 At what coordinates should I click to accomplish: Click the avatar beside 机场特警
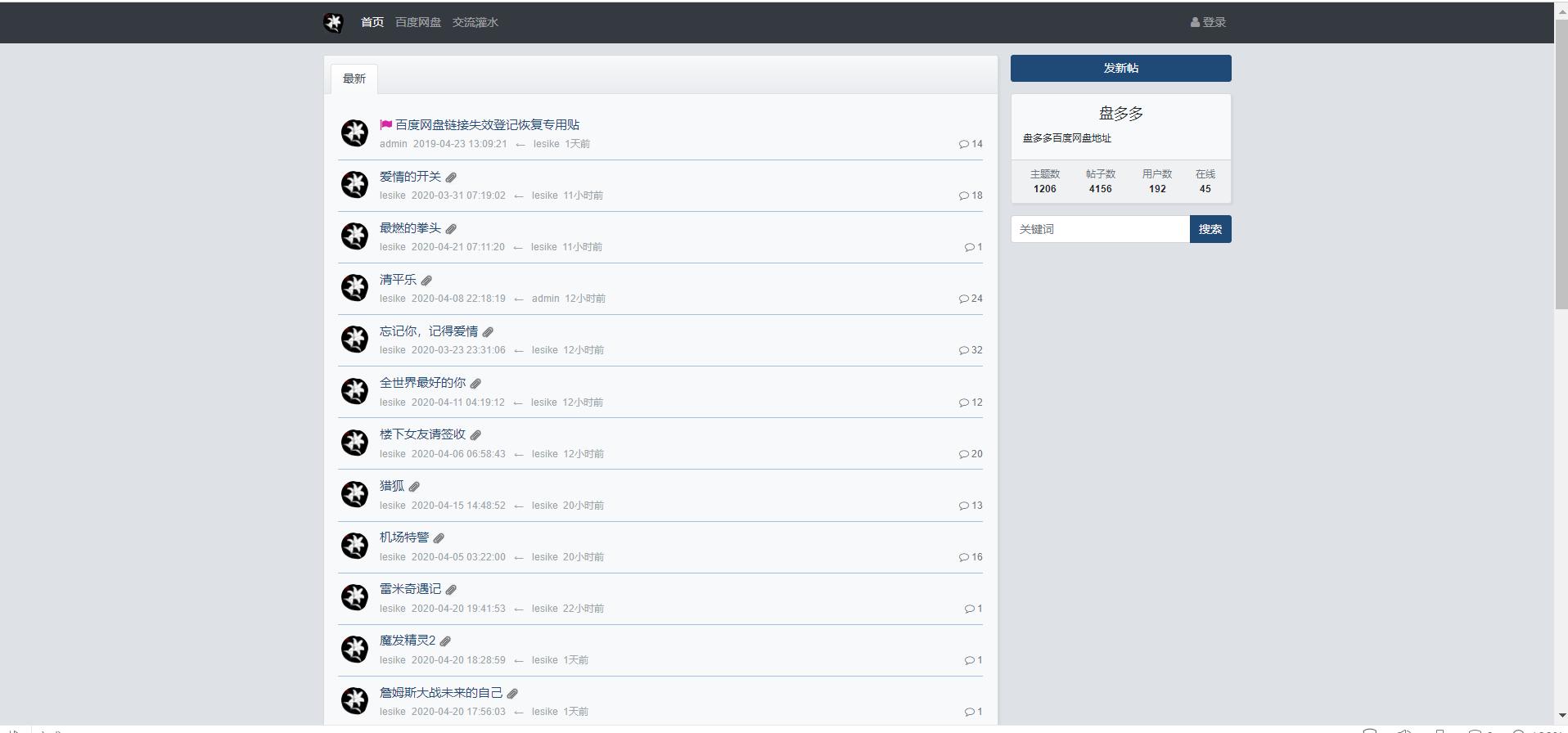point(354,545)
